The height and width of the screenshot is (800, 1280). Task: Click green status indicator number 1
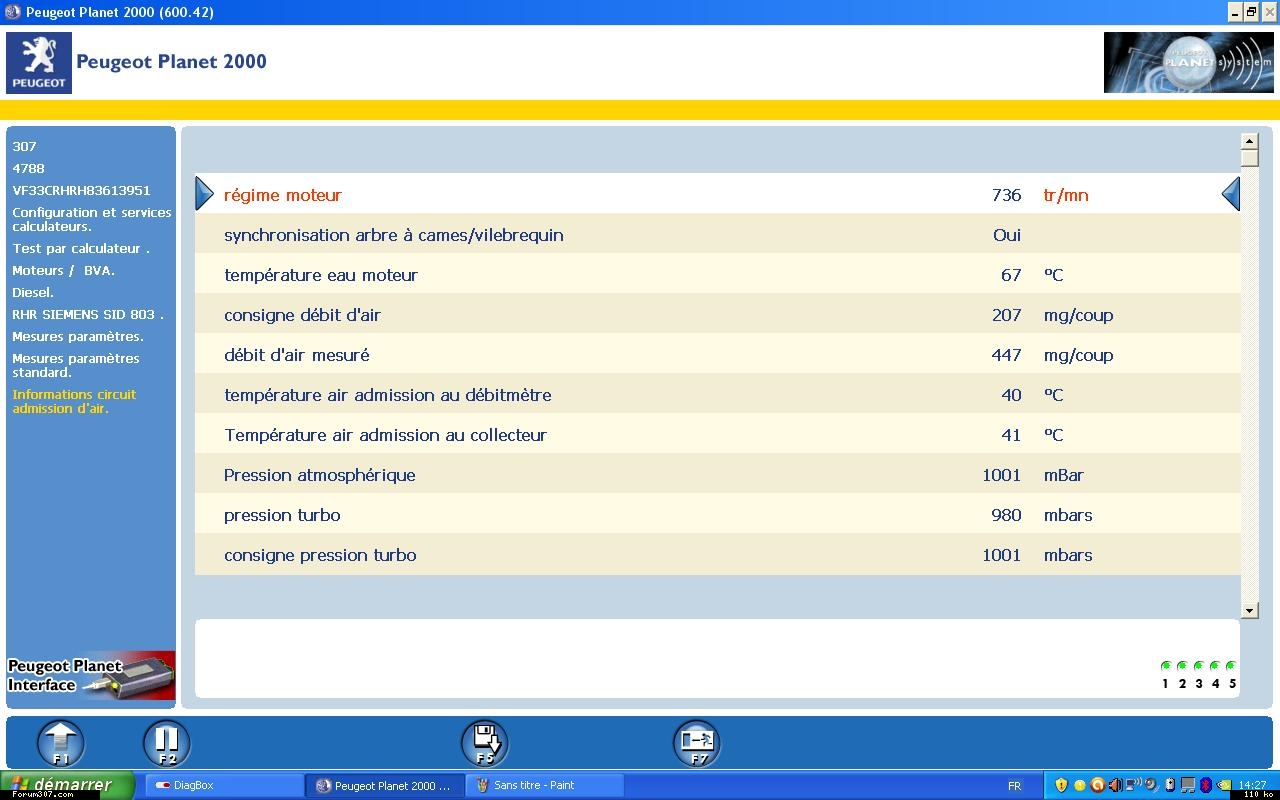tap(1165, 666)
